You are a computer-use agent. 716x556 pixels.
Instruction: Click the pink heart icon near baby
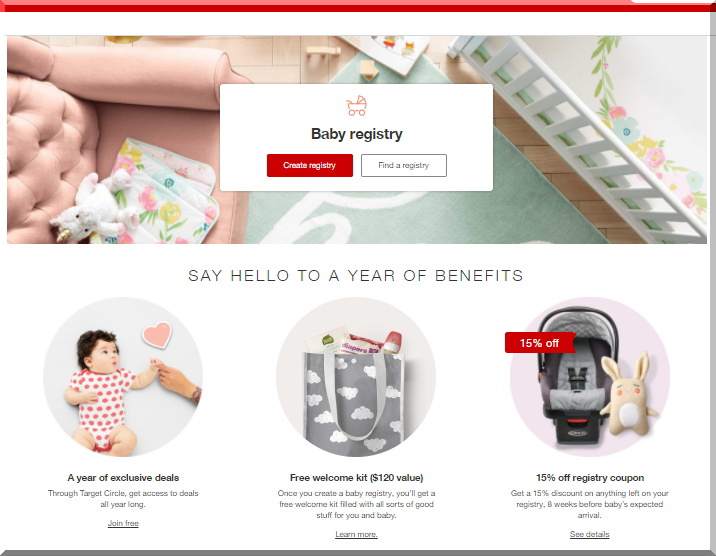pyautogui.click(x=157, y=335)
